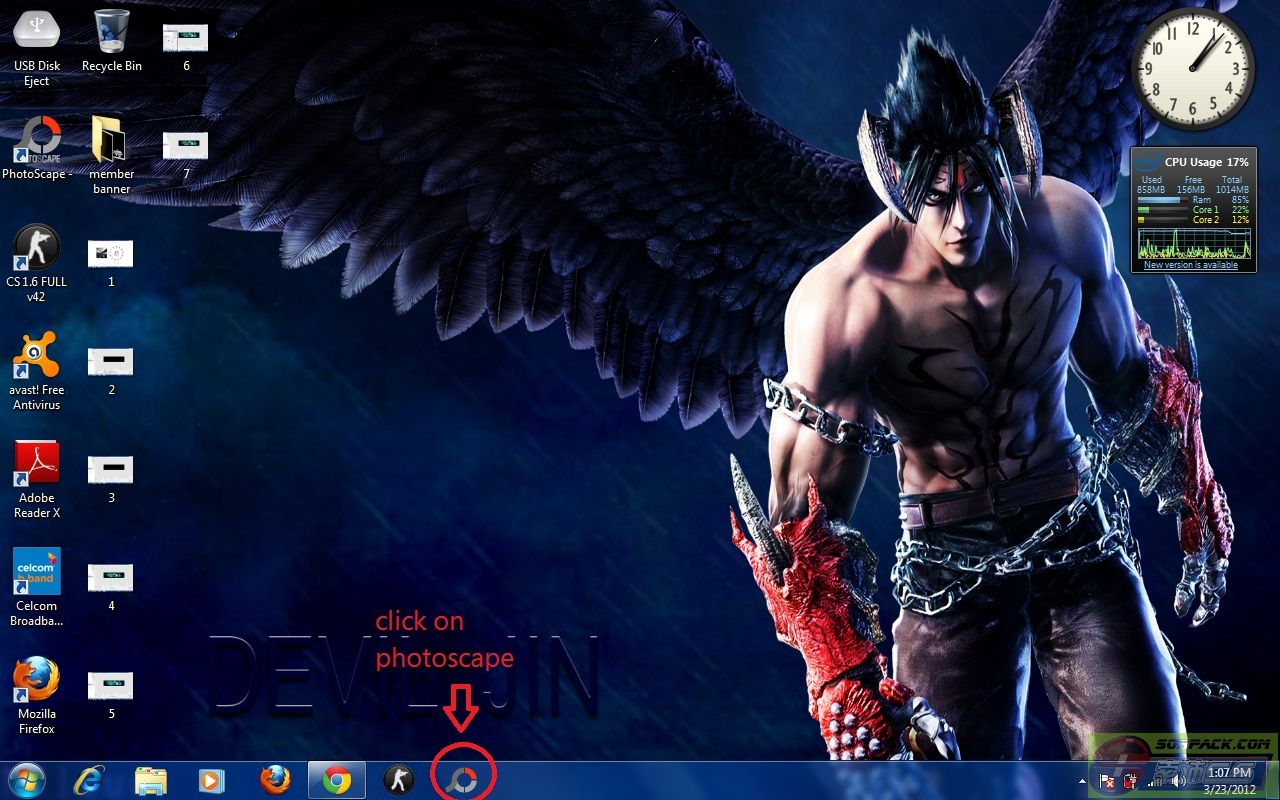The height and width of the screenshot is (800, 1280).
Task: Open the taskbar clock showing 1:07 PM
Action: click(1229, 780)
